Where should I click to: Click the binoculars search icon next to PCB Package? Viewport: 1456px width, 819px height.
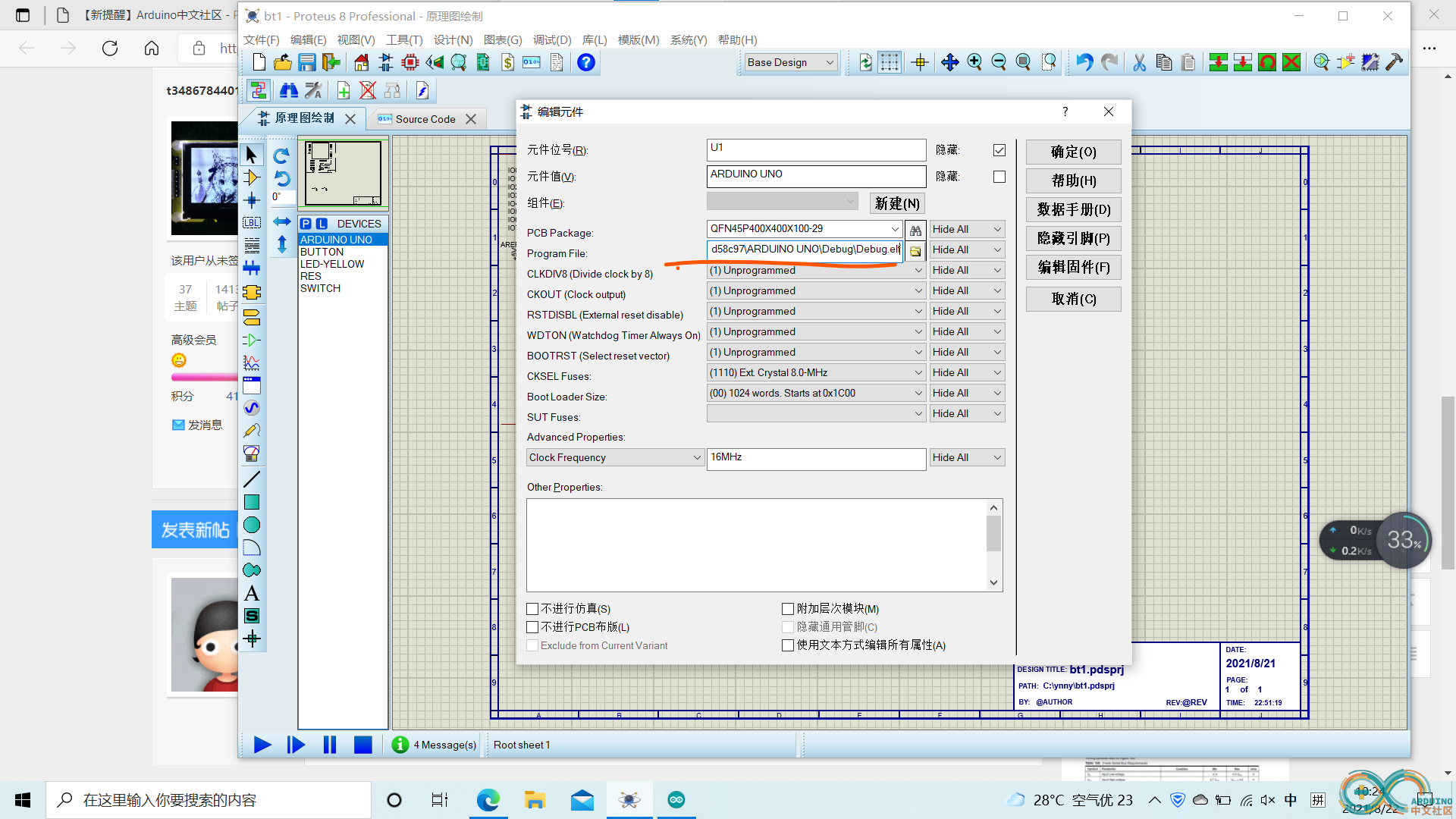coord(915,230)
